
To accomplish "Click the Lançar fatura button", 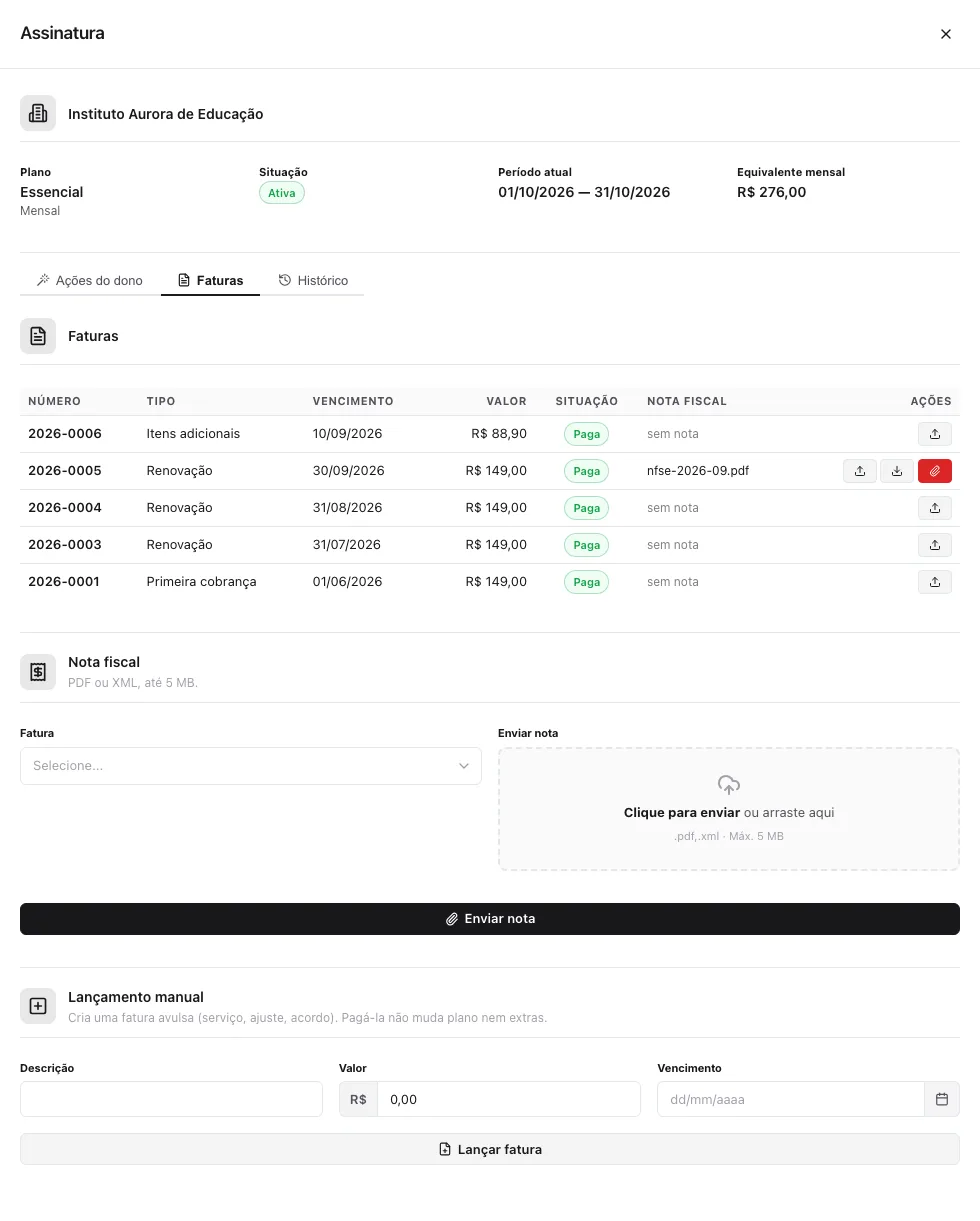I will [x=490, y=1149].
